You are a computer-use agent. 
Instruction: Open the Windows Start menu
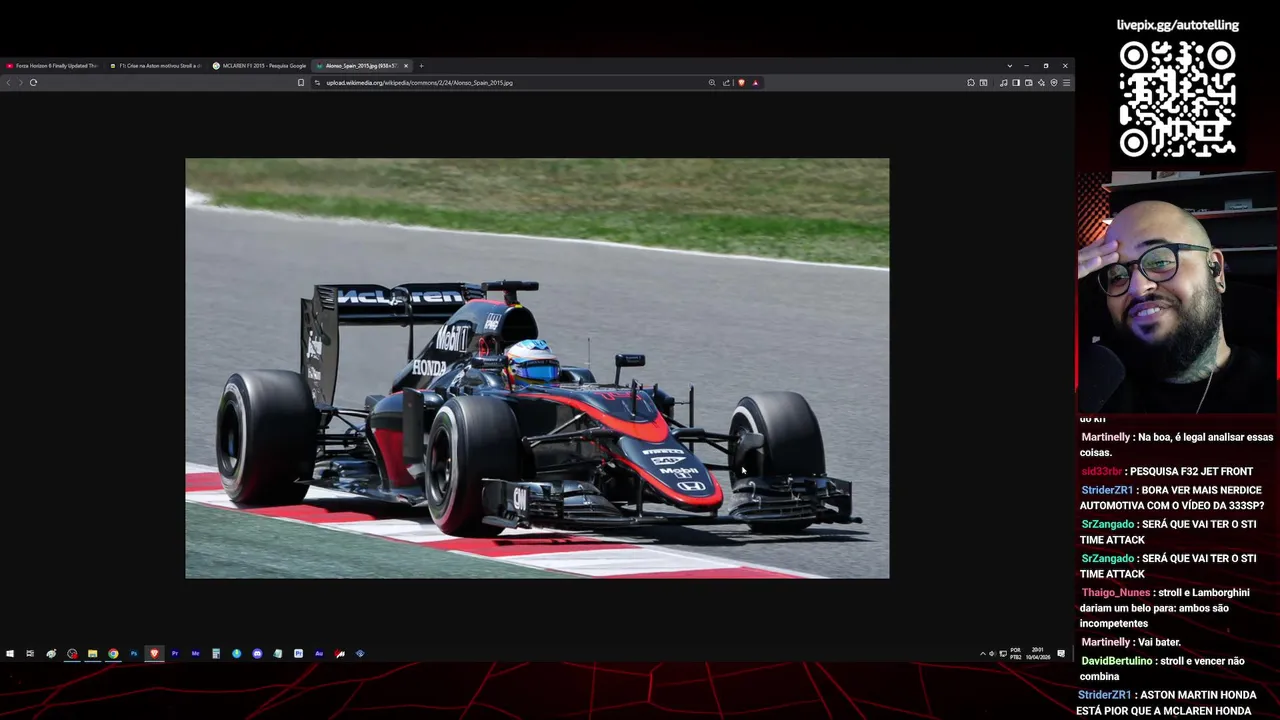(x=10, y=653)
